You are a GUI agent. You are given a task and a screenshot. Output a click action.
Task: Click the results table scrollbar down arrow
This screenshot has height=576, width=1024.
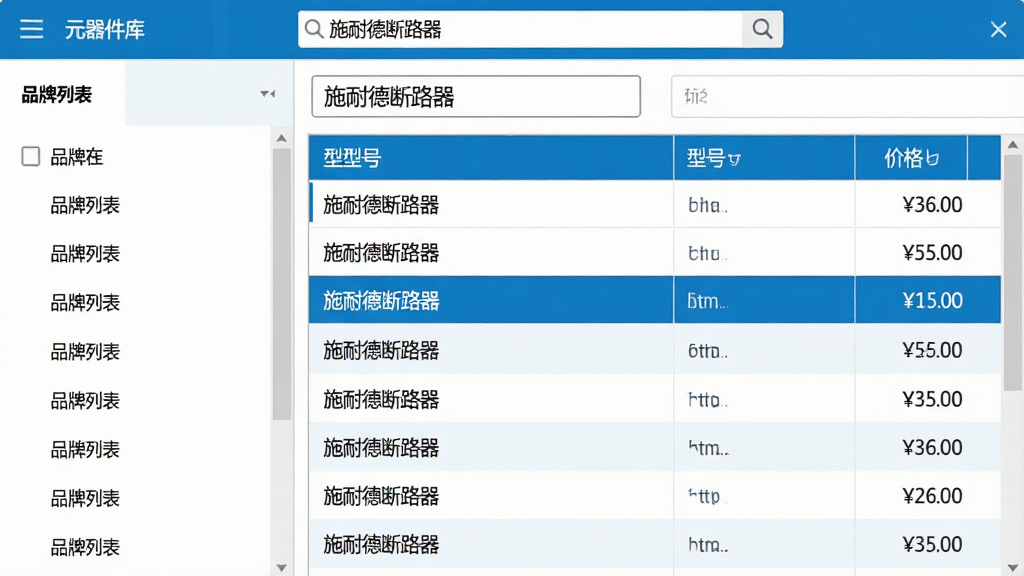1013,568
